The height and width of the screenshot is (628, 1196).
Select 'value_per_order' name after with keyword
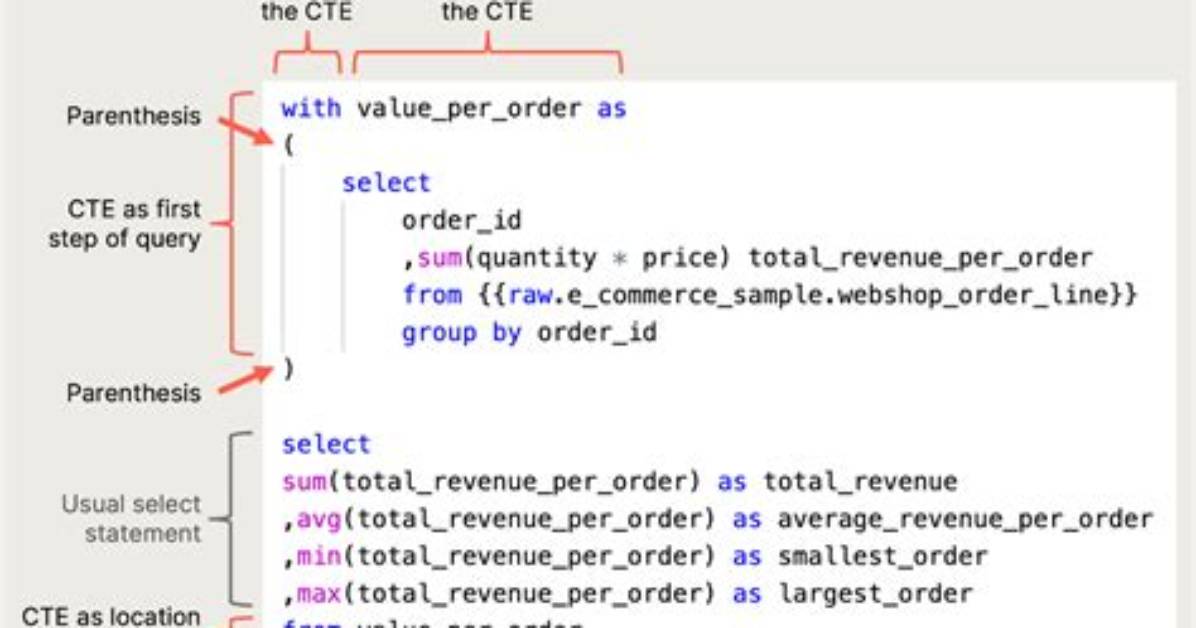[x=469, y=108]
